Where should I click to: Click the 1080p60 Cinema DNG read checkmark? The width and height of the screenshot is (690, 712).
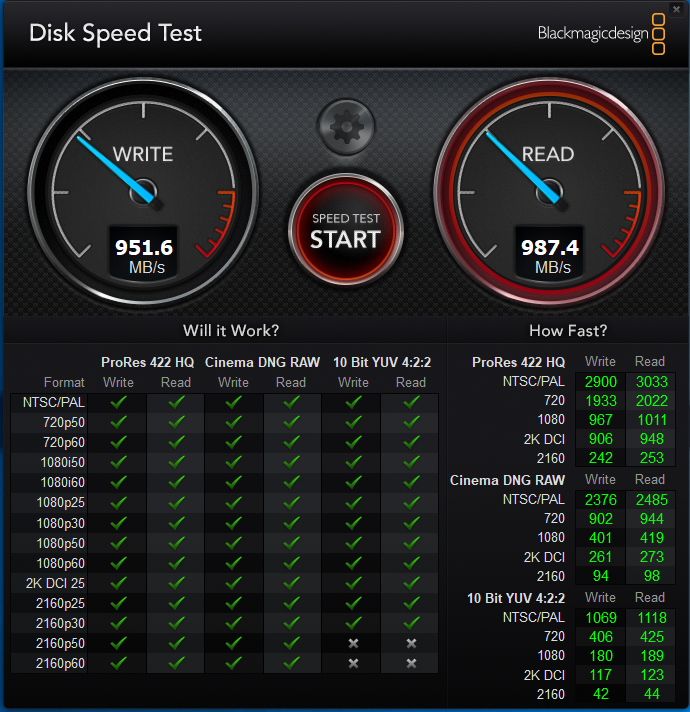pyautogui.click(x=291, y=563)
